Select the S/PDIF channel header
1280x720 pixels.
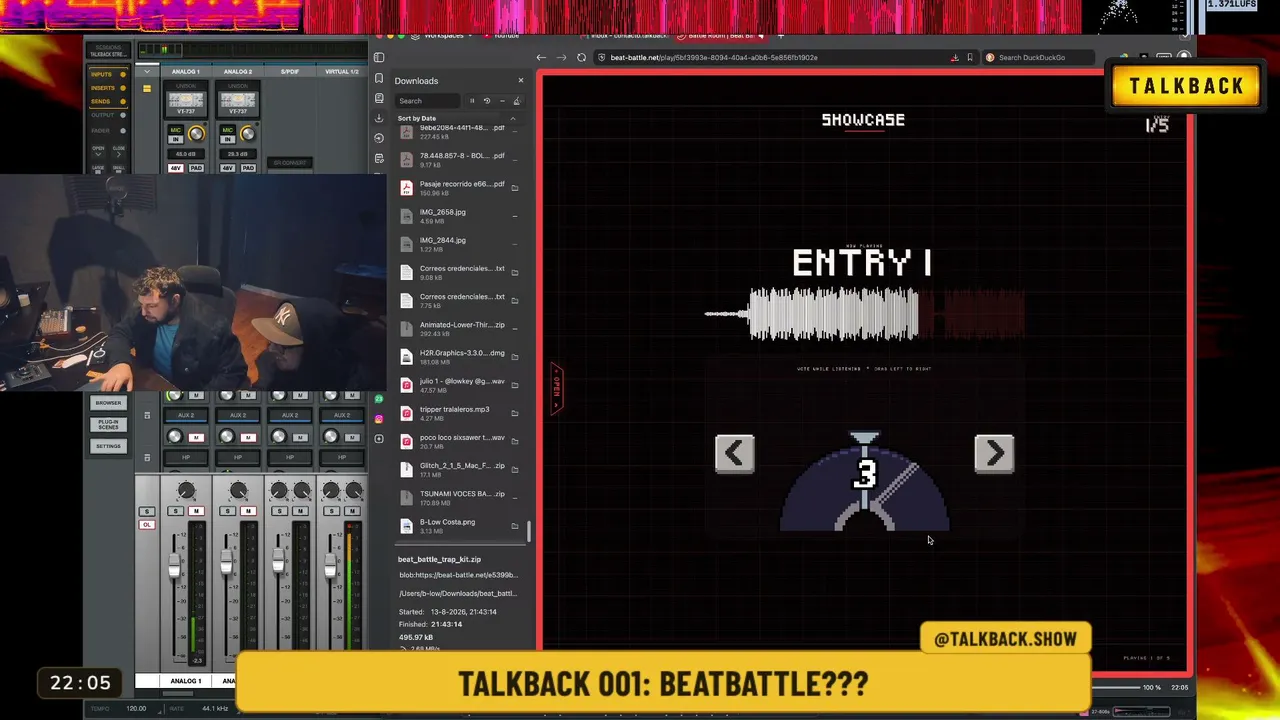click(290, 72)
